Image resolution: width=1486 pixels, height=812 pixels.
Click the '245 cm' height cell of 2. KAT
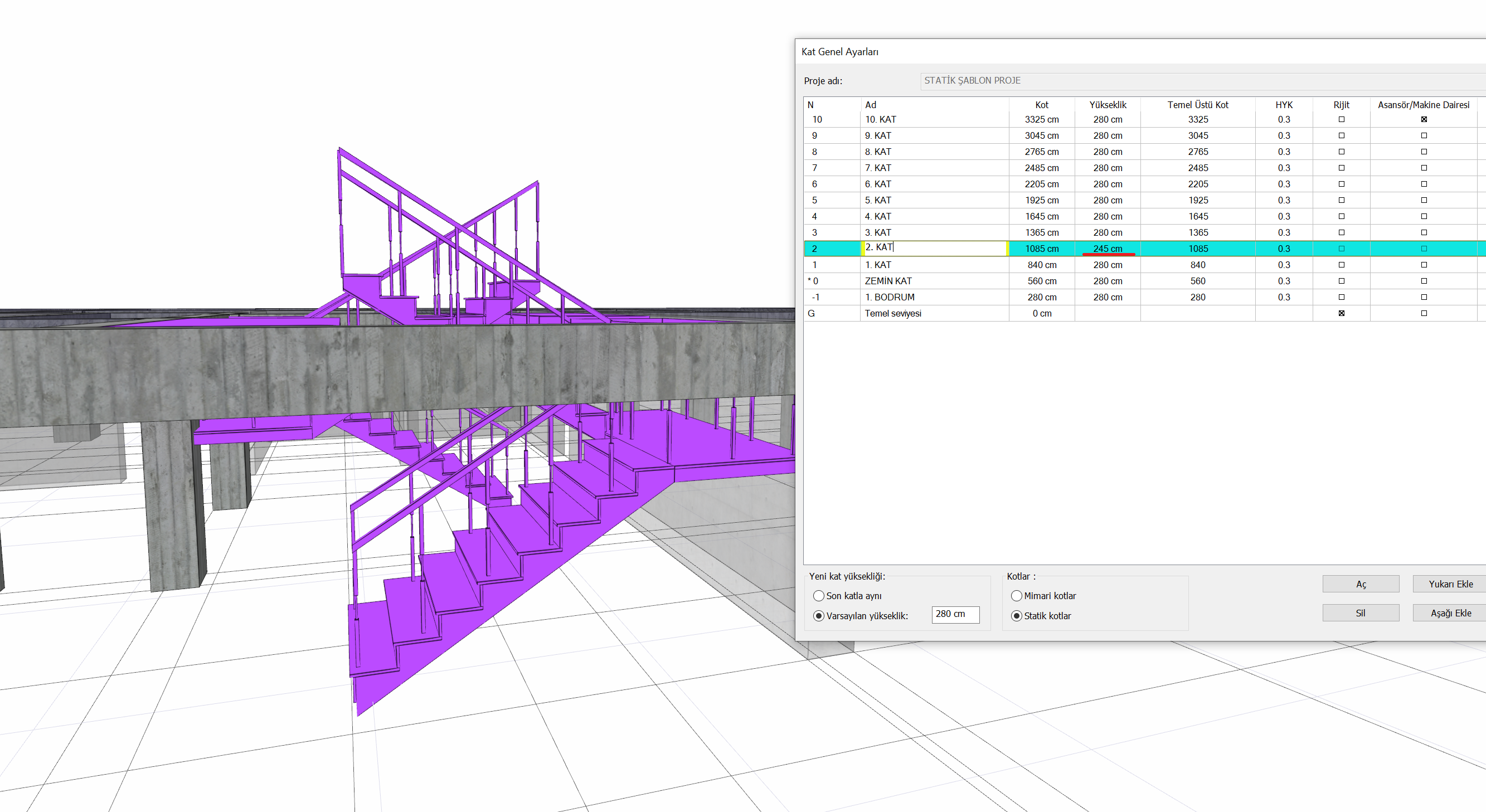coord(1108,249)
